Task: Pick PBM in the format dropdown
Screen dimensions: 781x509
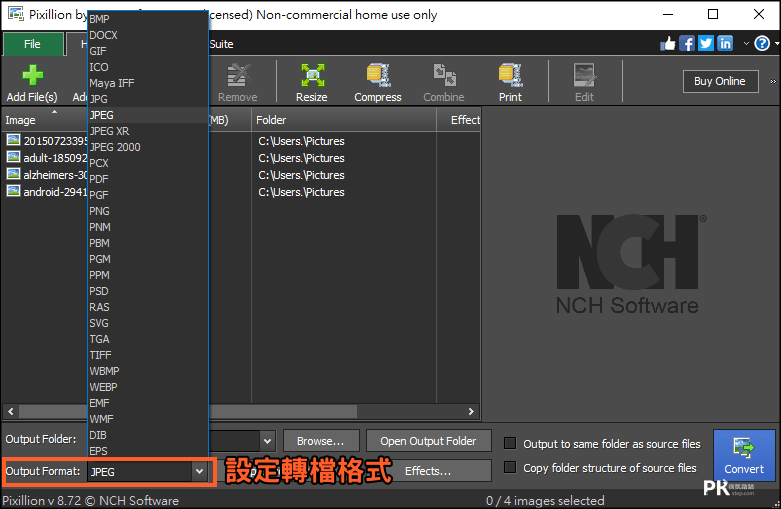Action: click(x=148, y=243)
